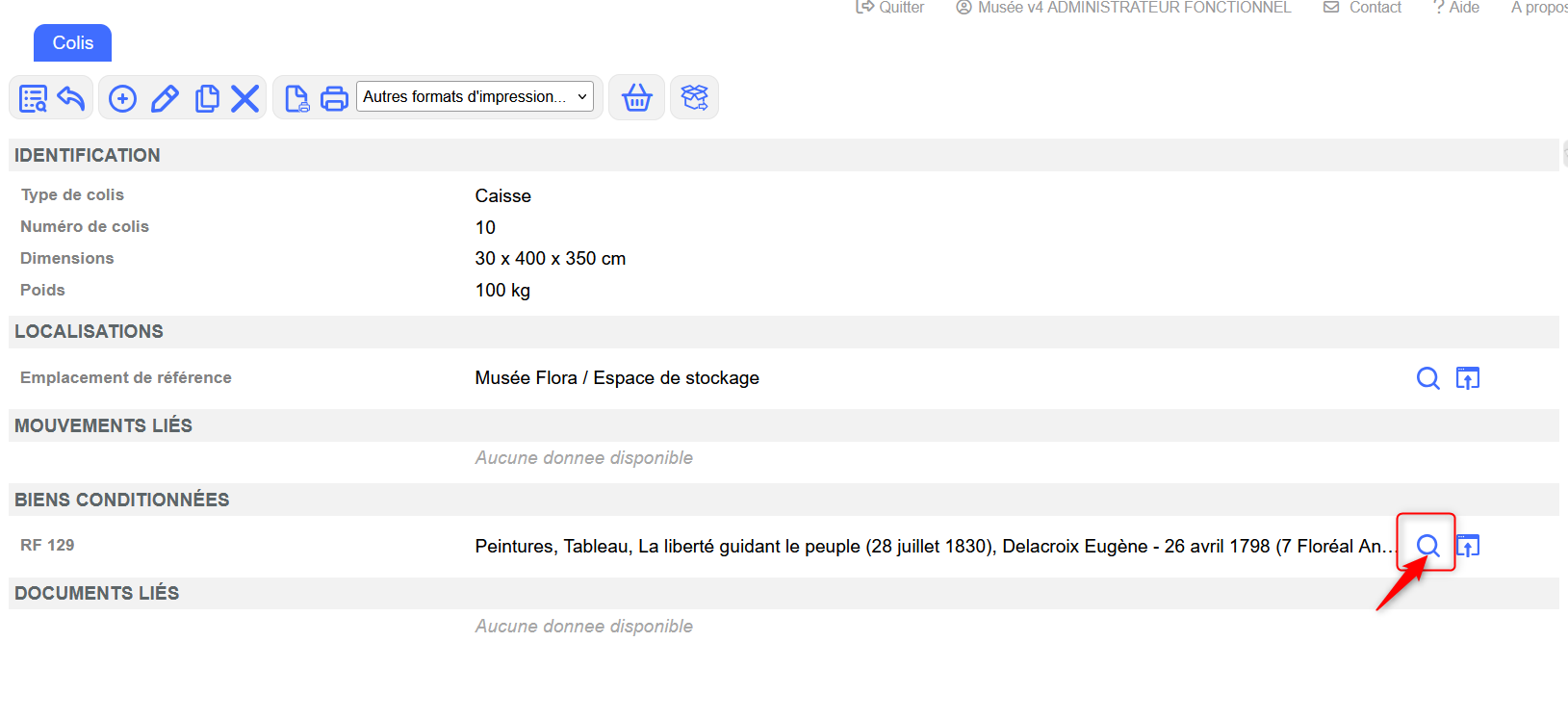Open the Aide help menu
This screenshot has width=1568, height=719.
pos(1456,8)
